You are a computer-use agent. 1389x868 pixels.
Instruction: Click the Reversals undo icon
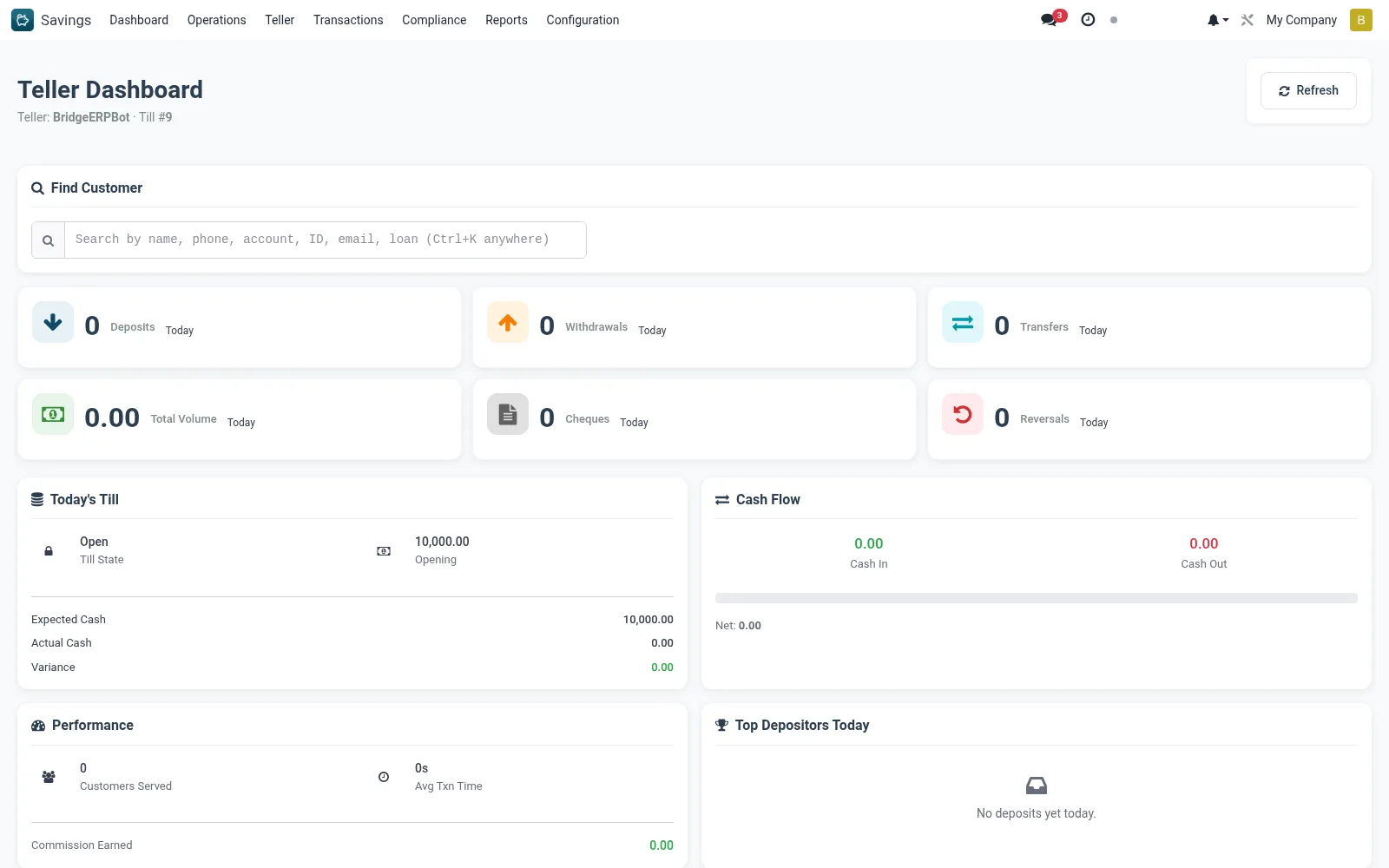[x=963, y=414]
